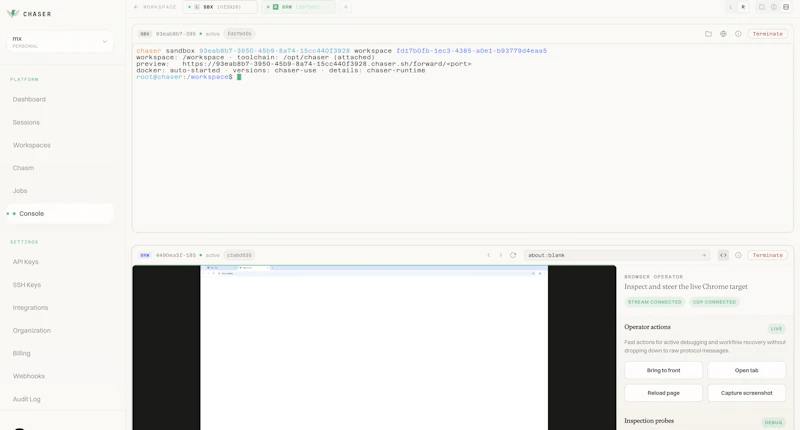Click BRW badge in browser header
Screen dimensions: 800x430
pyautogui.click(x=145, y=255)
